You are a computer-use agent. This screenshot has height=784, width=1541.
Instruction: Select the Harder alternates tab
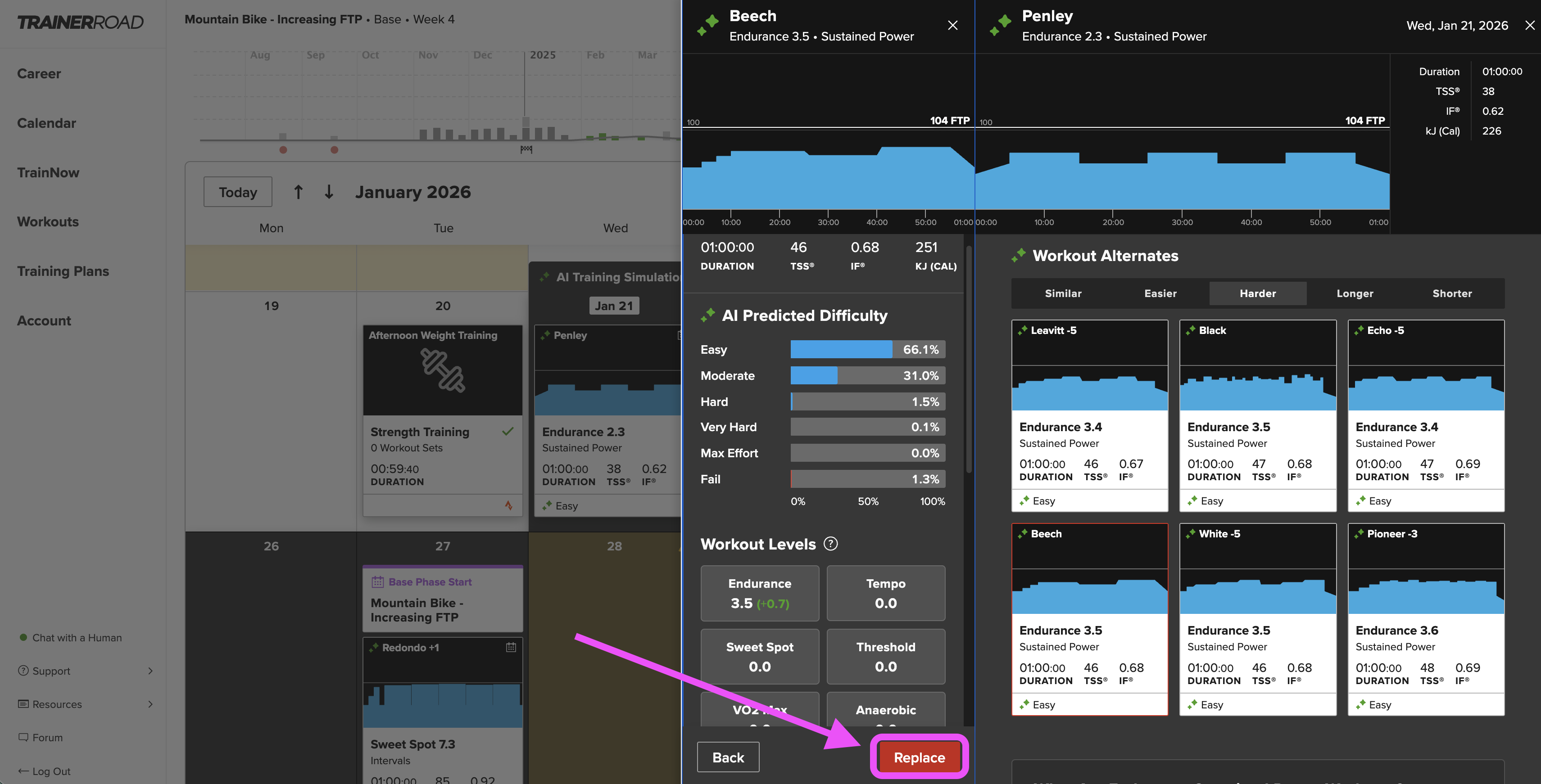1257,293
